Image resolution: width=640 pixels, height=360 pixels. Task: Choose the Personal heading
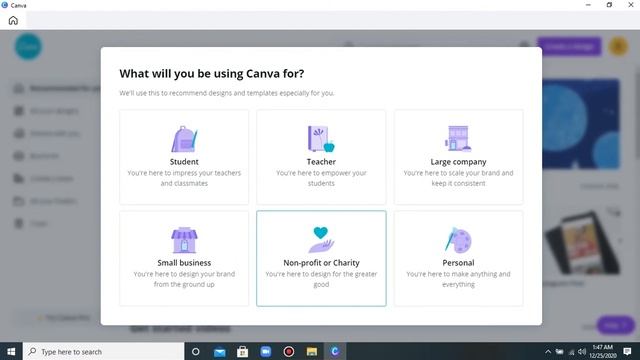coord(458,263)
